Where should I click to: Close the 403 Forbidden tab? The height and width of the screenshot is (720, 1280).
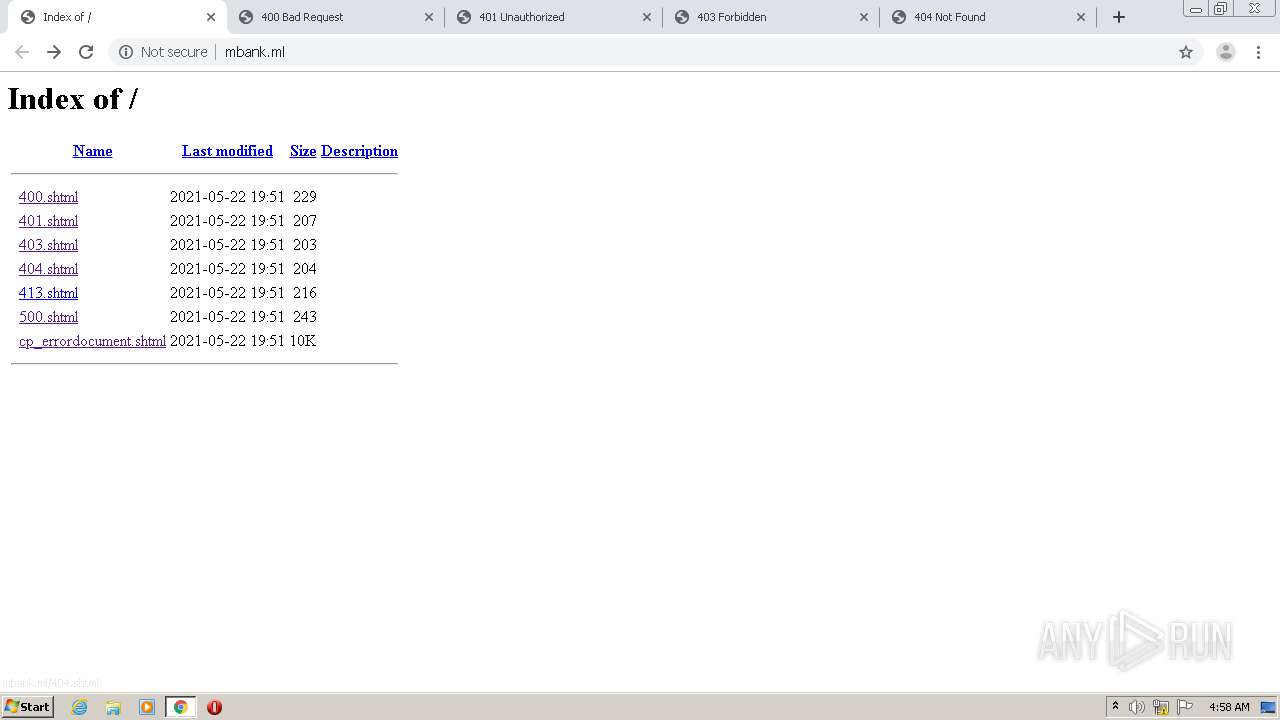(x=864, y=17)
